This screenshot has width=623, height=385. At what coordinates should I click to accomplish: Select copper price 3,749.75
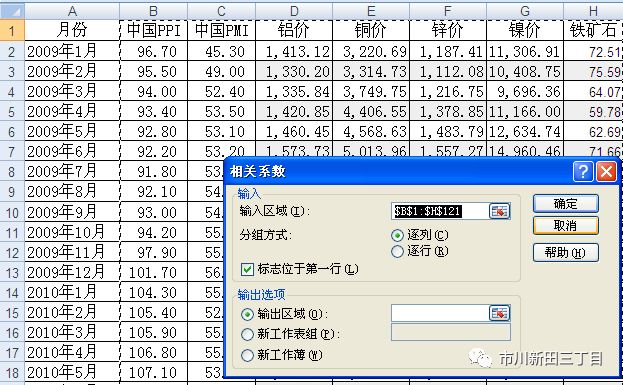coord(371,91)
